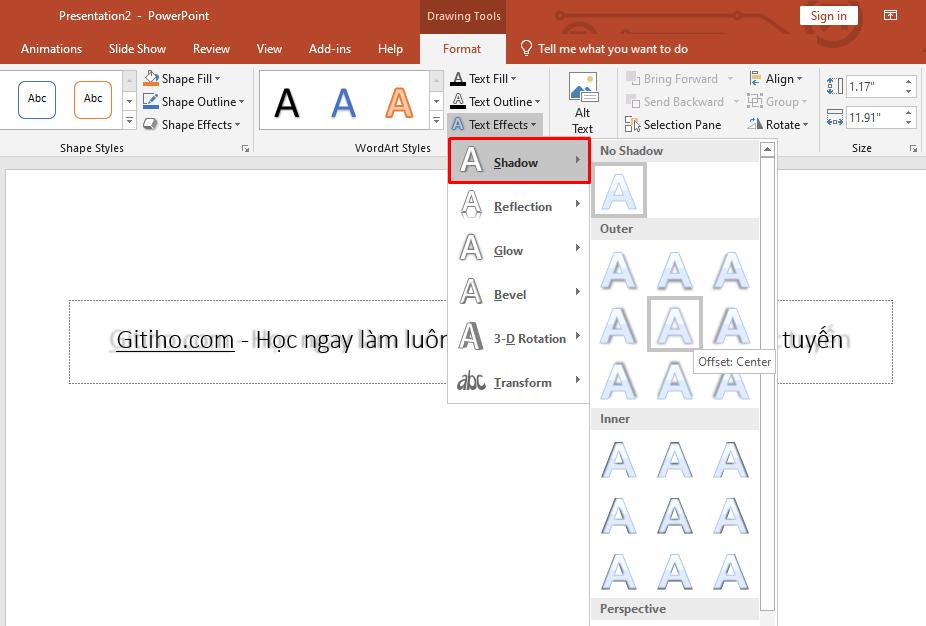The height and width of the screenshot is (626, 926).
Task: Click the Rotate objects tool
Action: tap(778, 124)
